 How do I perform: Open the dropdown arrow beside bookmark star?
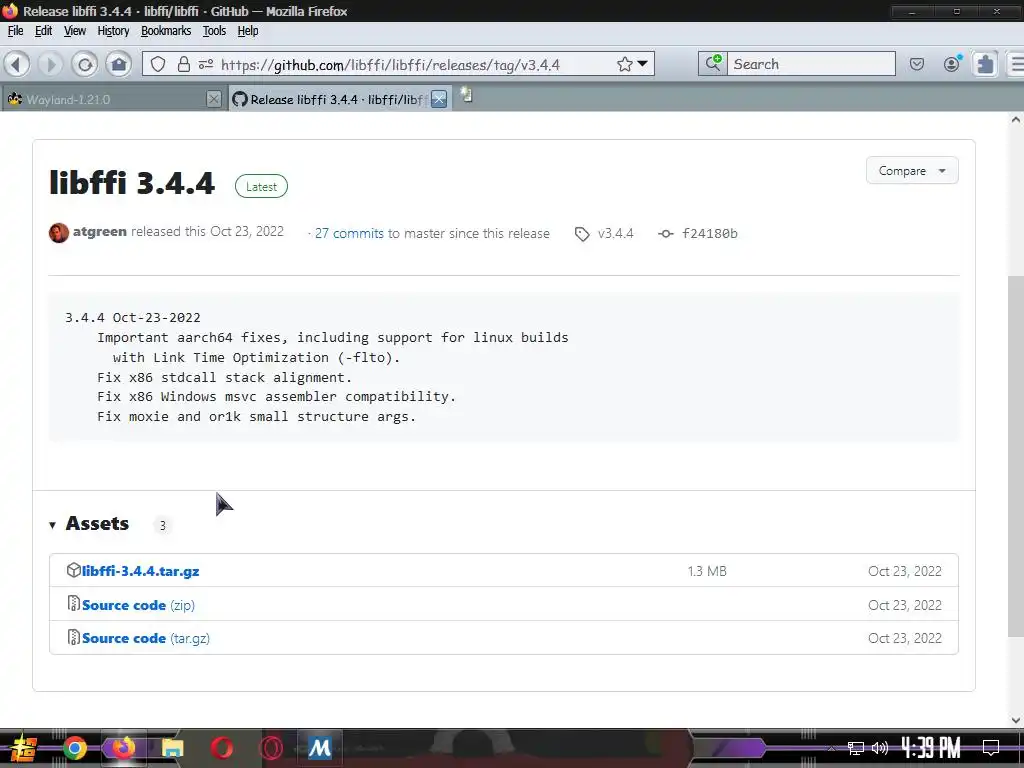pos(643,64)
